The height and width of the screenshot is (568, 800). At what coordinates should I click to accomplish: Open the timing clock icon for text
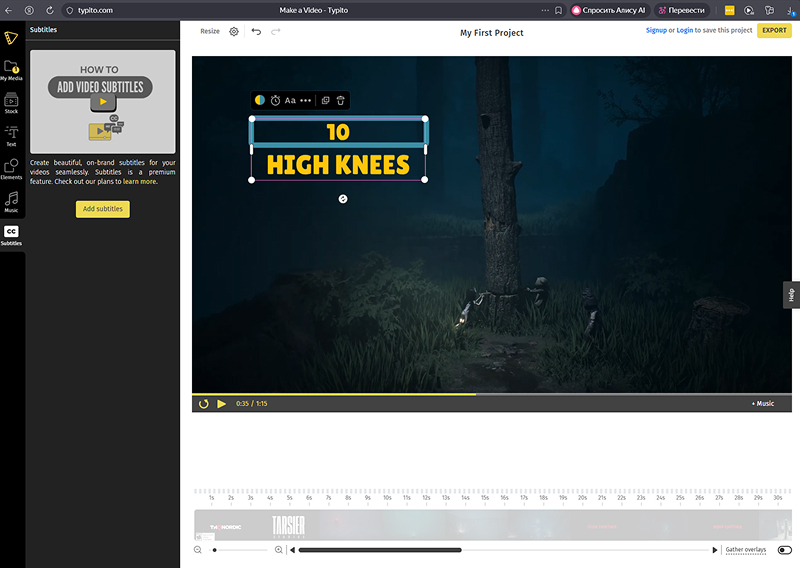coord(275,100)
